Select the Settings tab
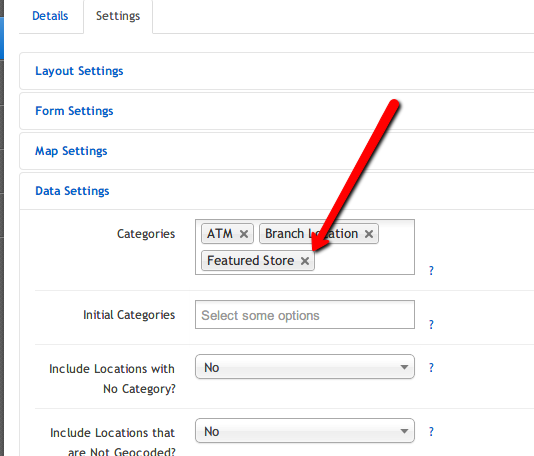The image size is (534, 456). [x=118, y=16]
